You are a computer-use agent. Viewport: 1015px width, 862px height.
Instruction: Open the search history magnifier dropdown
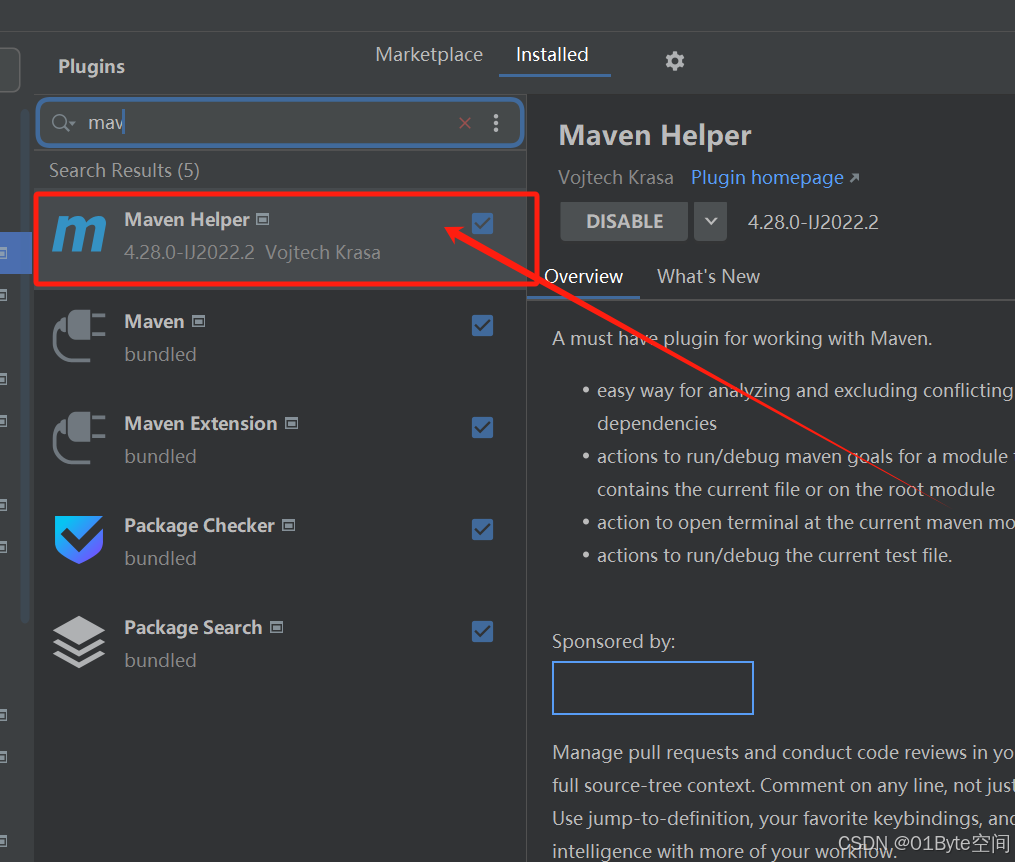pos(63,122)
